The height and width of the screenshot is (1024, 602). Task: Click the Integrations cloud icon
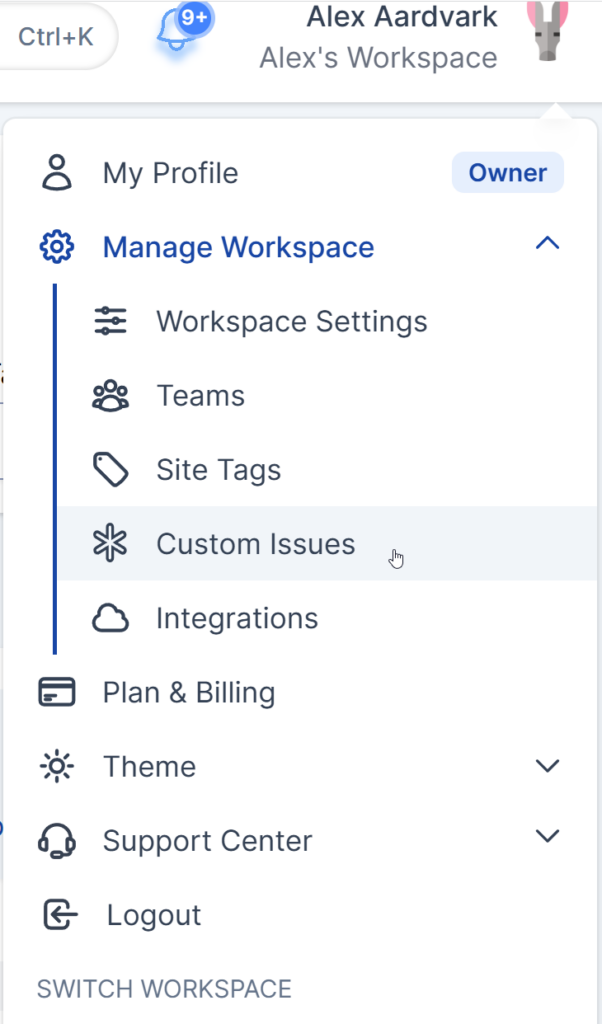point(110,618)
